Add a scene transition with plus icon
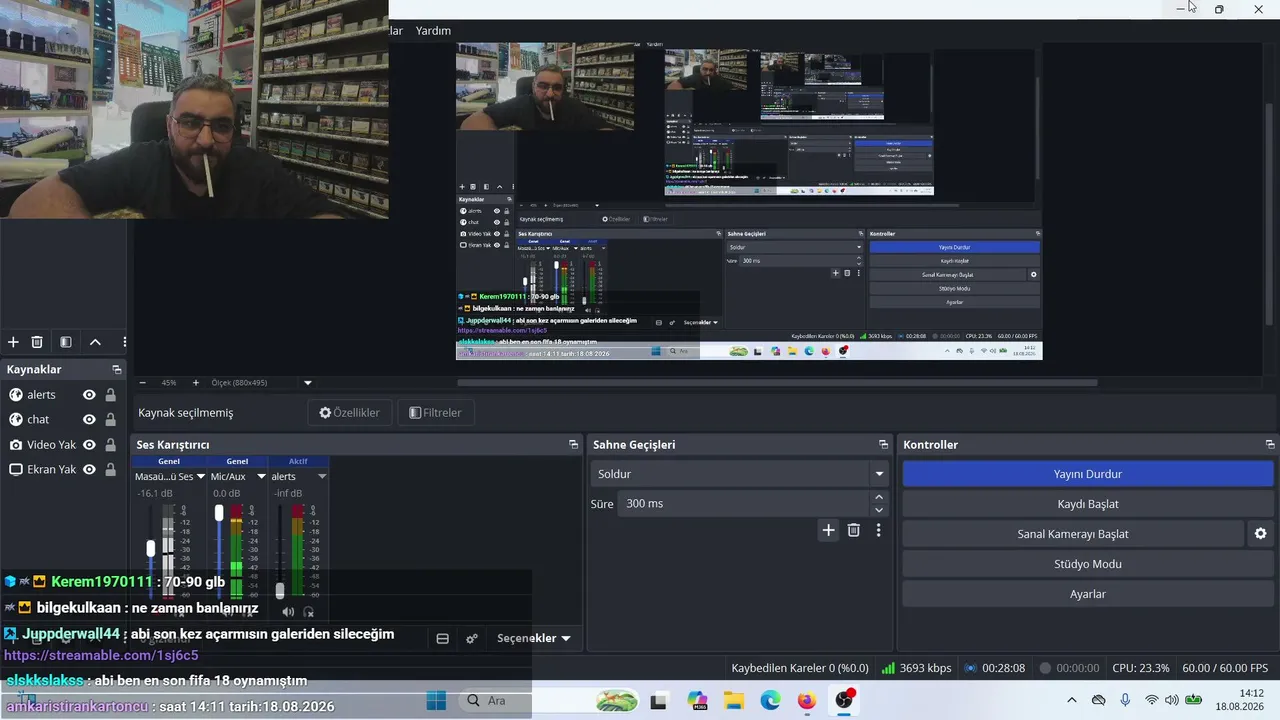 click(828, 530)
